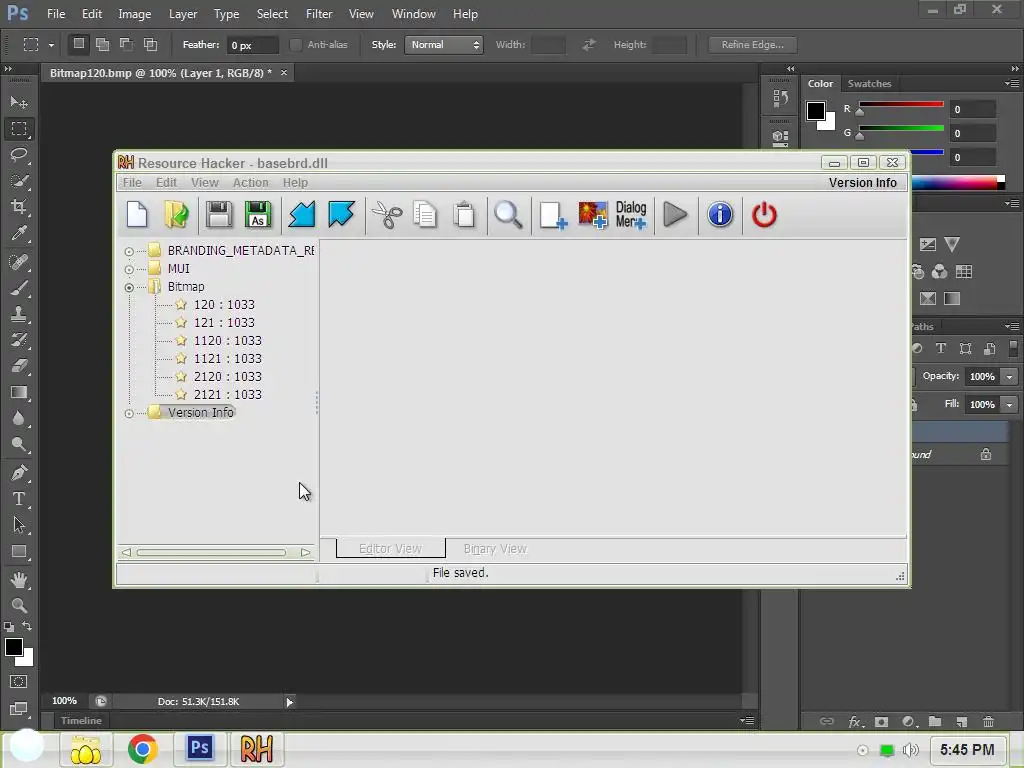Open Resource Hacker's Action menu
Viewport: 1024px width, 768px height.
pyautogui.click(x=250, y=183)
